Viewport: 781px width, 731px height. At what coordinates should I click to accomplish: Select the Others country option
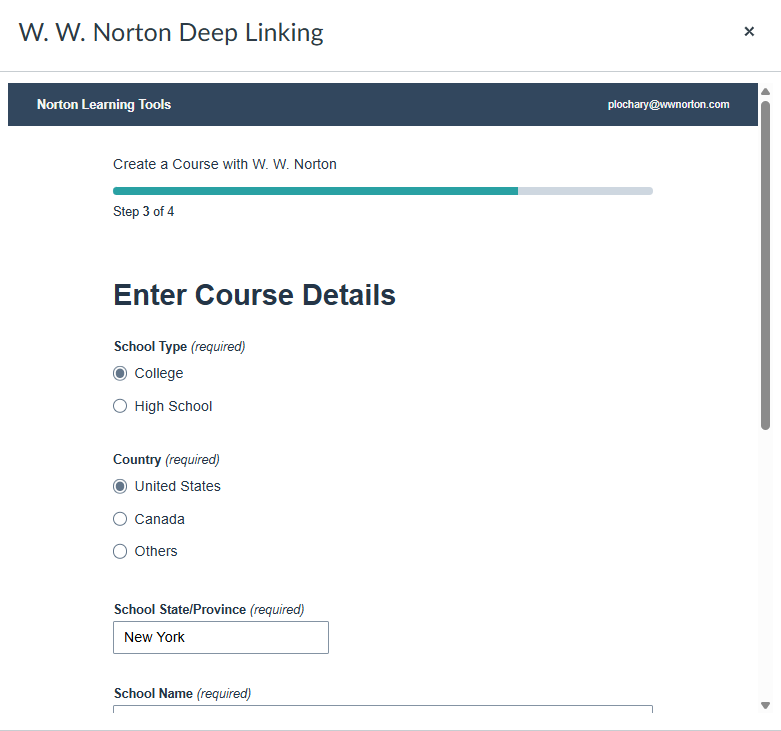(120, 552)
